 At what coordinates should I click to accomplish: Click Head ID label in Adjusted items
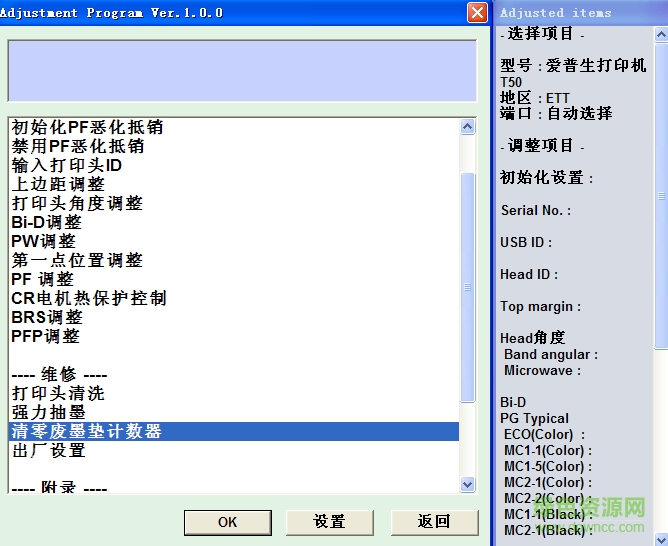529,274
